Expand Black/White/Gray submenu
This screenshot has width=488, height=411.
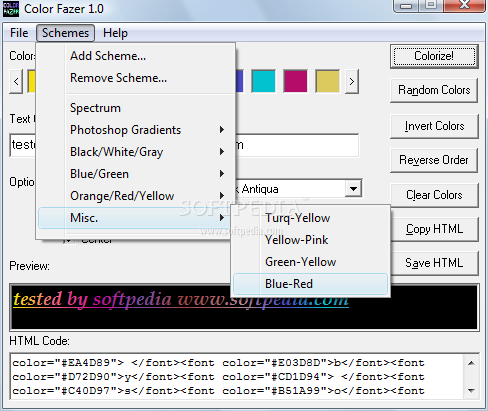(137, 152)
